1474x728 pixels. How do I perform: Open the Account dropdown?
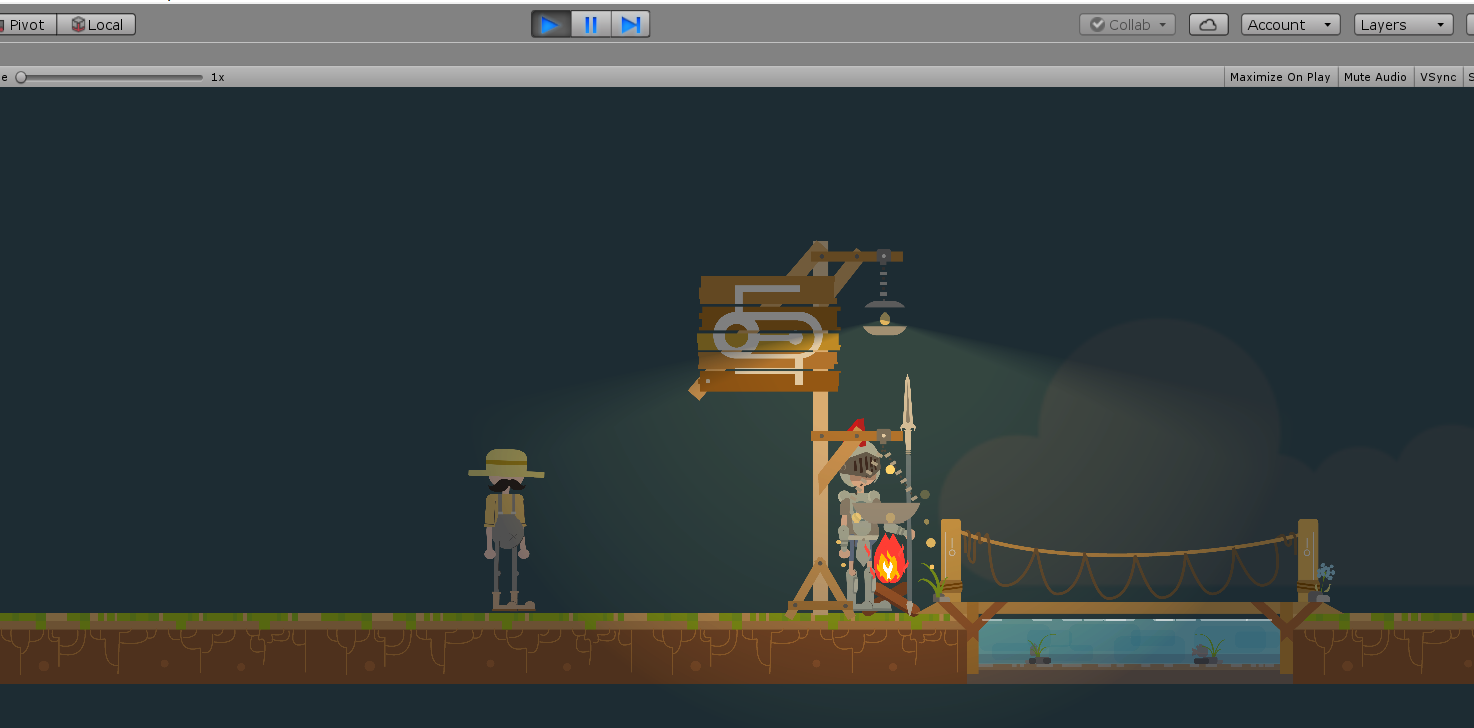coord(1290,24)
